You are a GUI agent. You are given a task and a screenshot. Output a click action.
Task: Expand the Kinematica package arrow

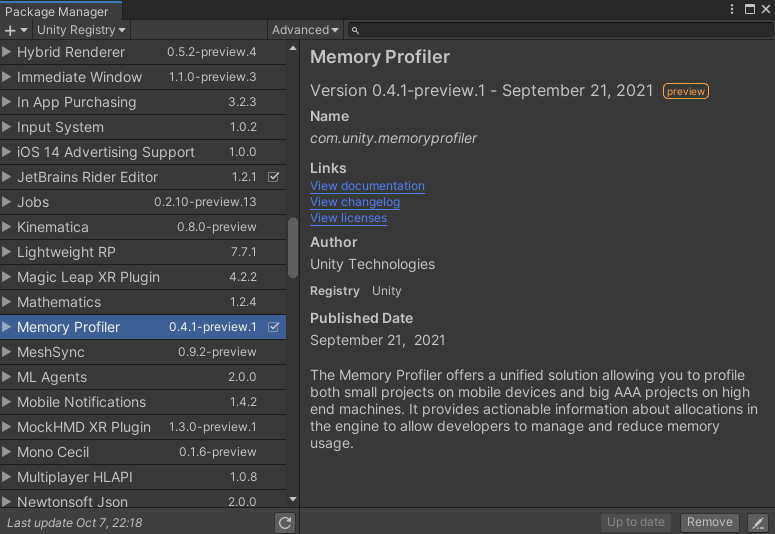pyautogui.click(x=6, y=227)
